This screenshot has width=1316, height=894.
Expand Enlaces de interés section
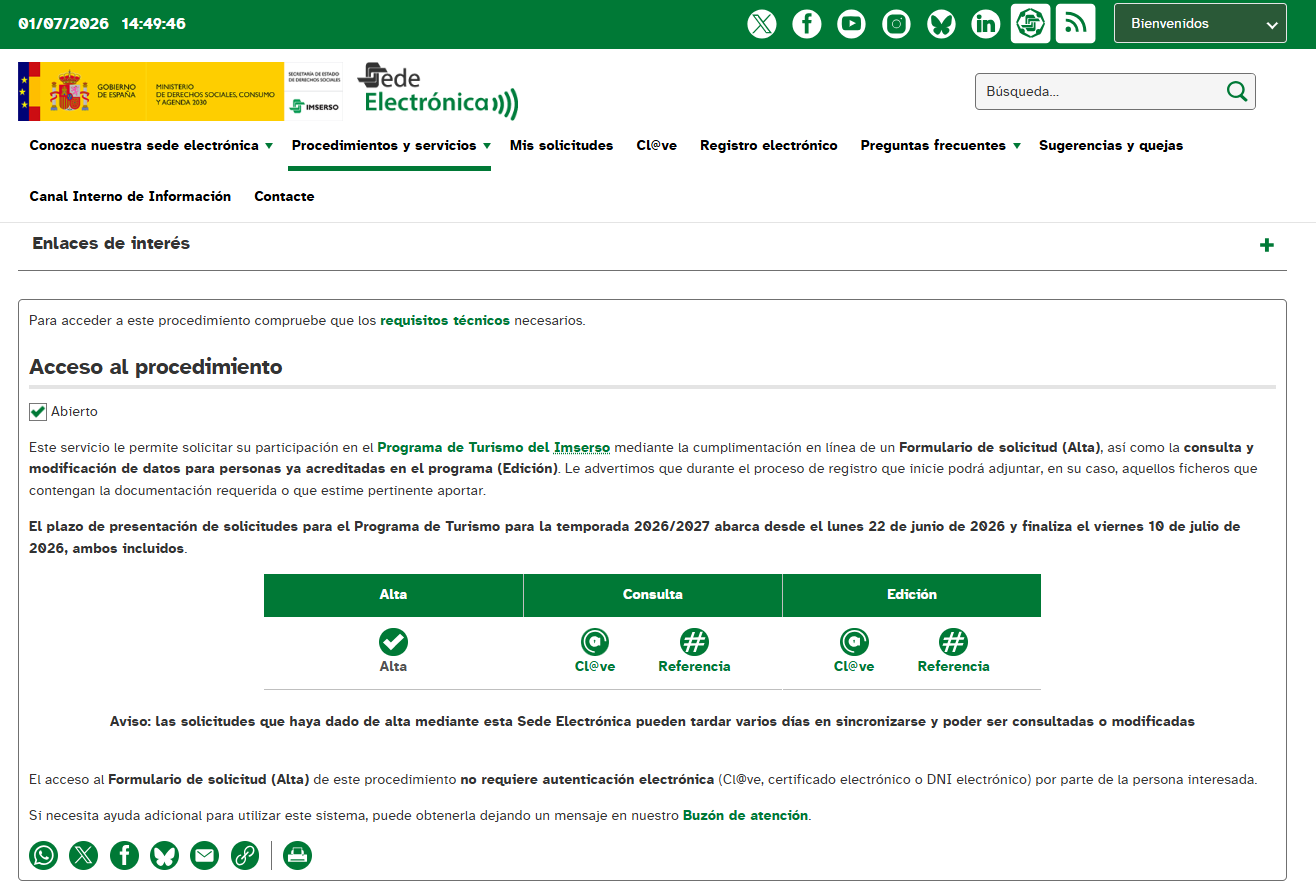1267,245
